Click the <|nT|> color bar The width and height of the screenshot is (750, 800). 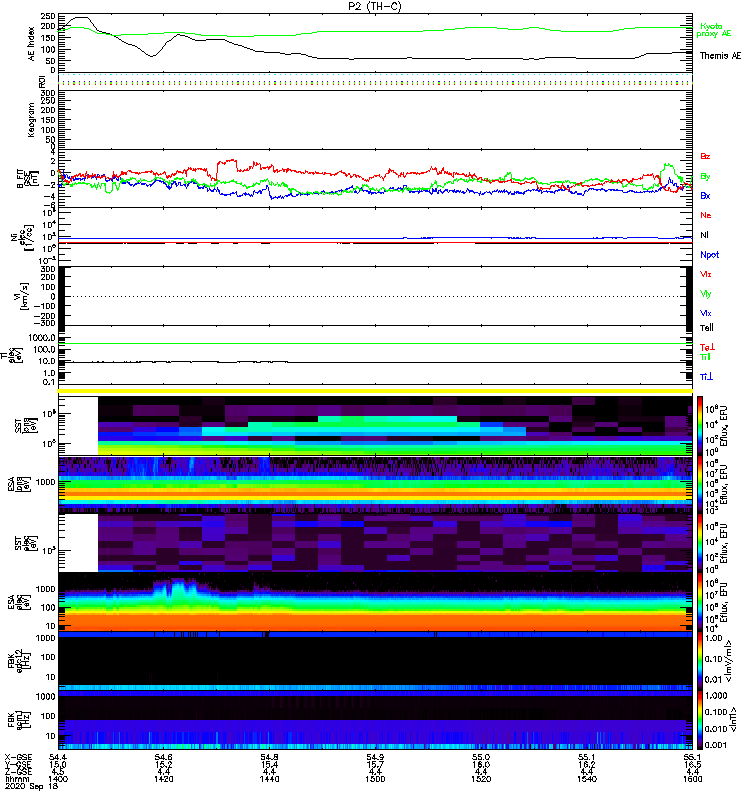point(700,719)
